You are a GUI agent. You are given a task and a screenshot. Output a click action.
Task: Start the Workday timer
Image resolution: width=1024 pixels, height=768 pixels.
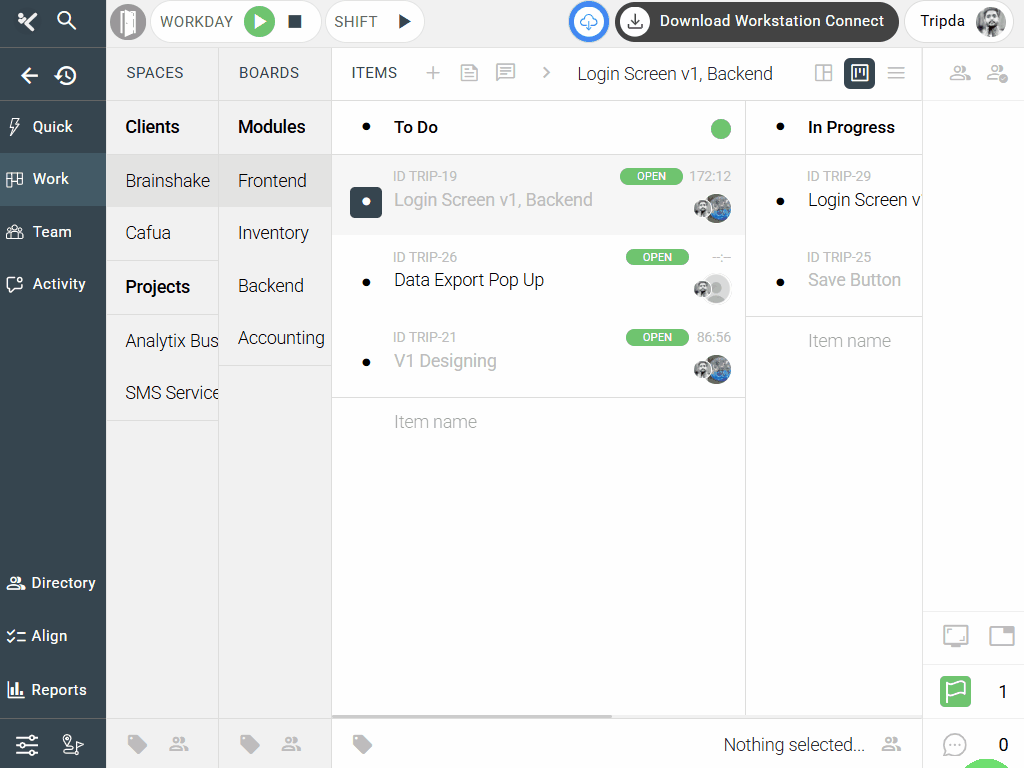[x=259, y=21]
